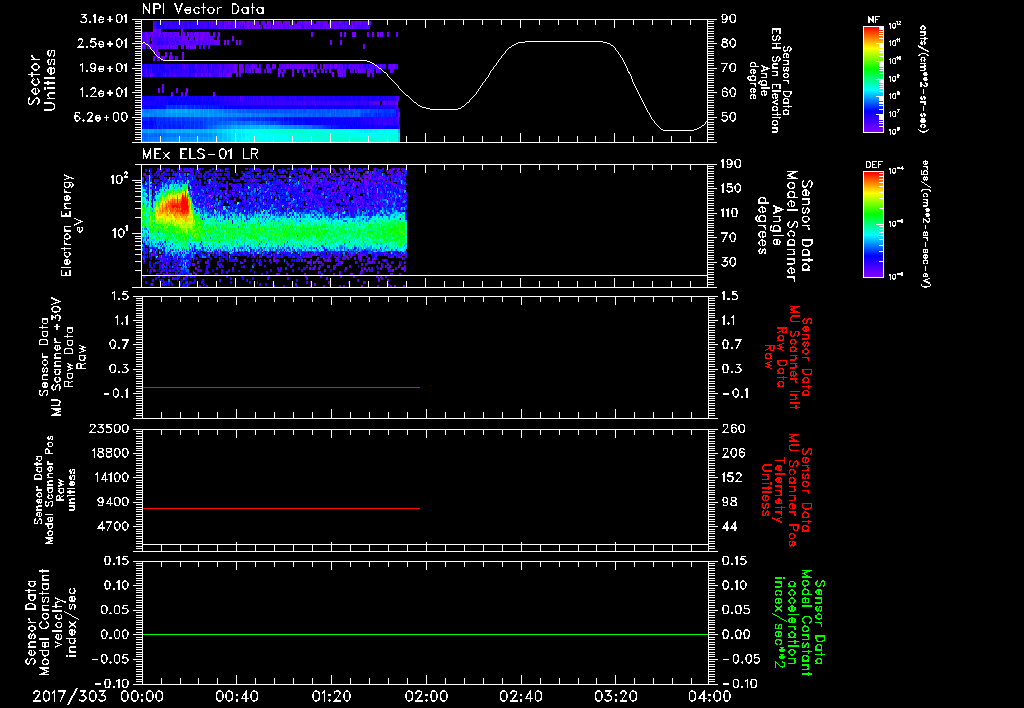Screen dimensions: 1024x708
Task: Click the NF flux color bar
Action: (873, 79)
